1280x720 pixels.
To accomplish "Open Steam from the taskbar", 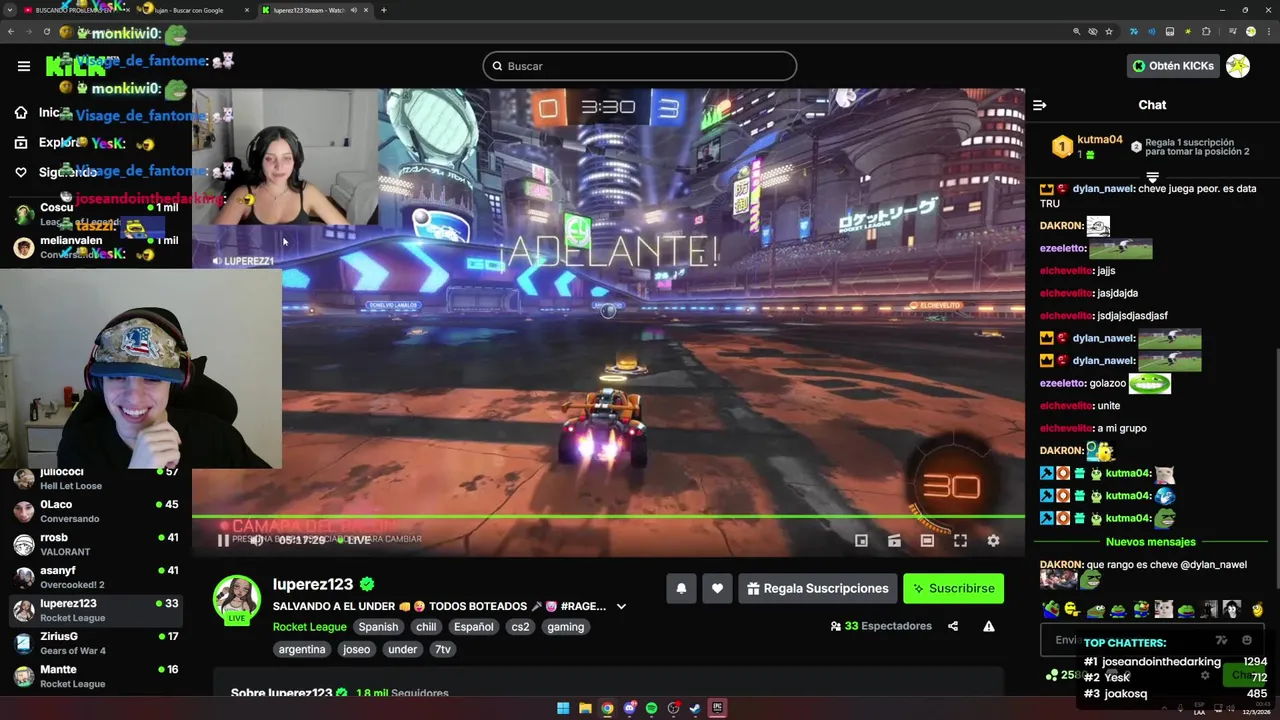I will pos(695,708).
